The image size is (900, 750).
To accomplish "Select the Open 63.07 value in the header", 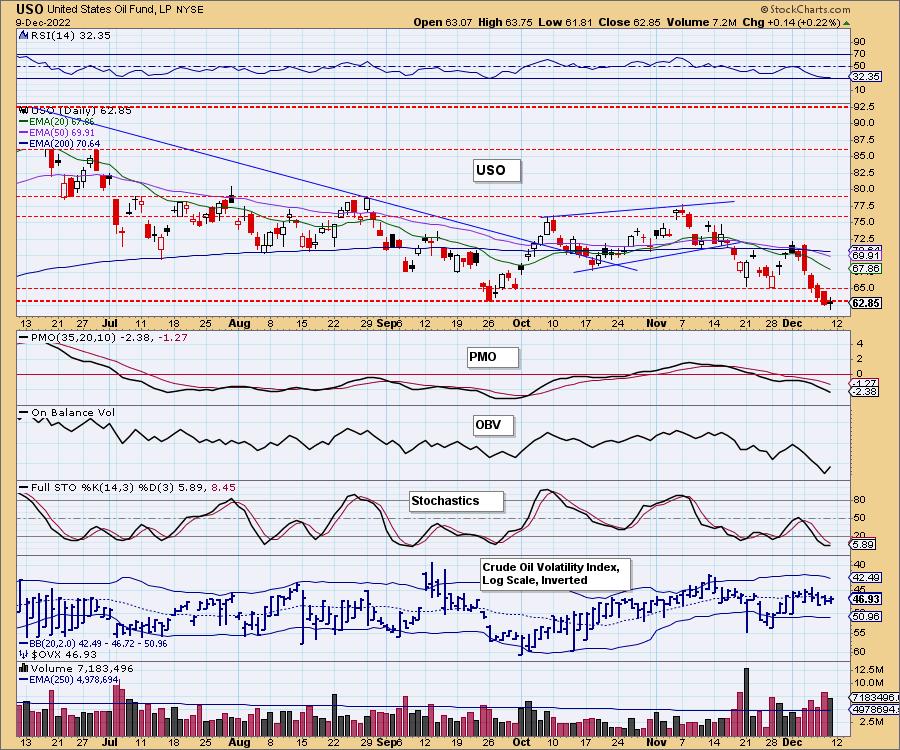I will tap(443, 23).
